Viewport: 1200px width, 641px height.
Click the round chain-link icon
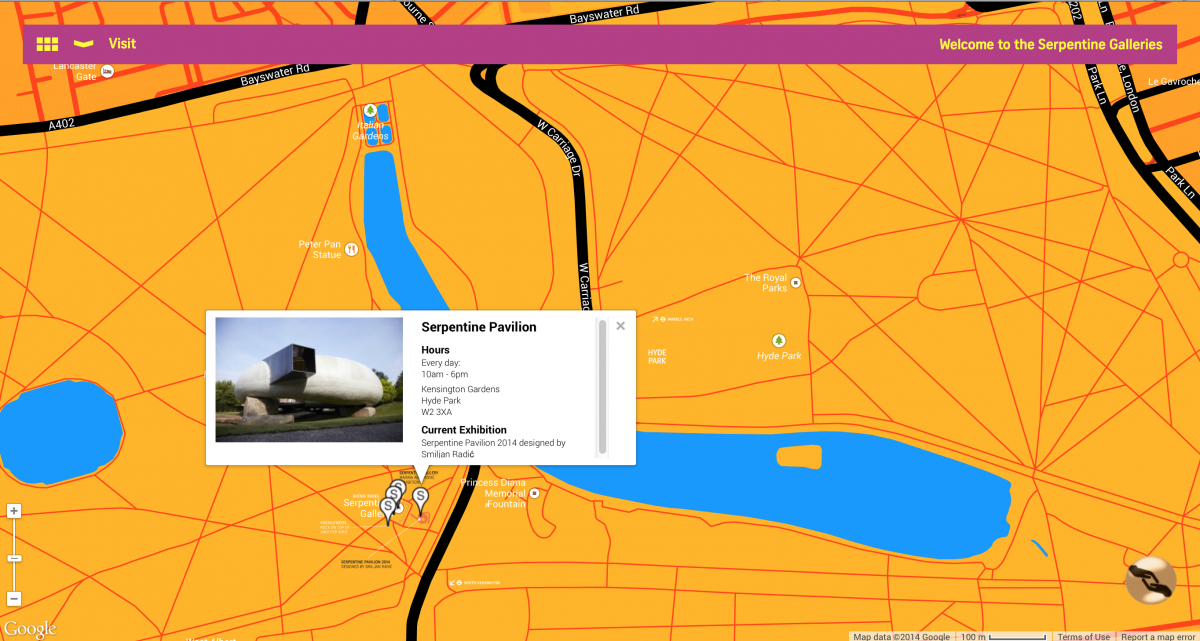tap(1151, 580)
